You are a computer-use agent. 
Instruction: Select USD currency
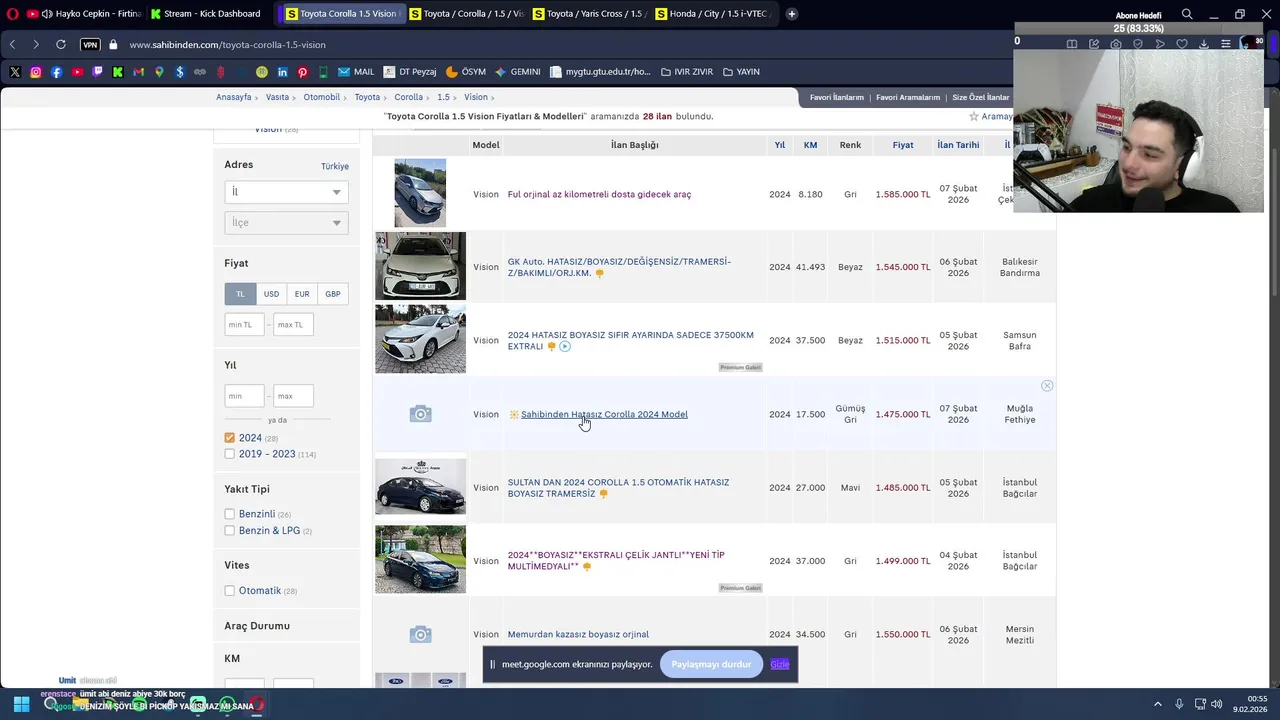271,294
